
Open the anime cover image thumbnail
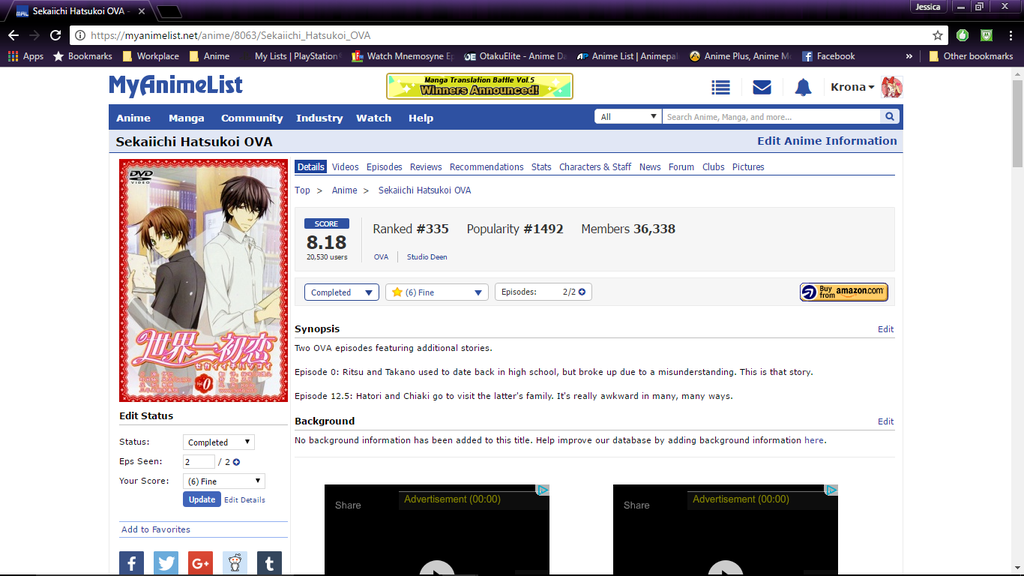(203, 280)
